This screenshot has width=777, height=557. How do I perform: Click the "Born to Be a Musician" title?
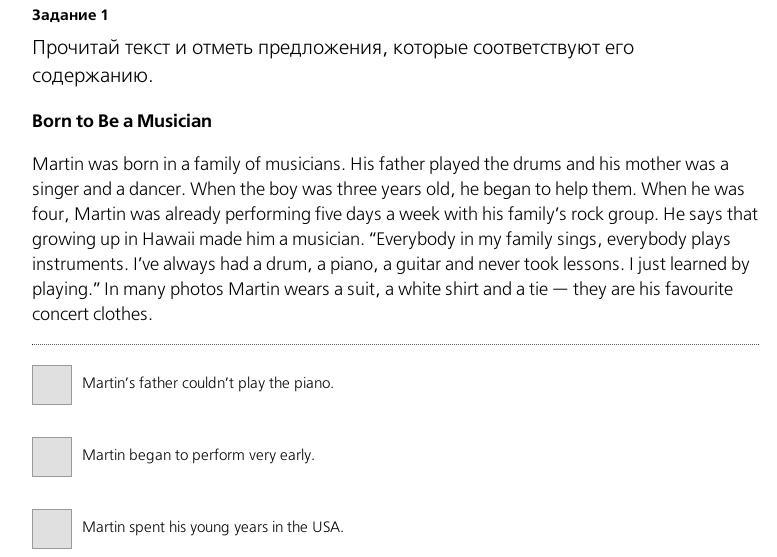(x=122, y=121)
